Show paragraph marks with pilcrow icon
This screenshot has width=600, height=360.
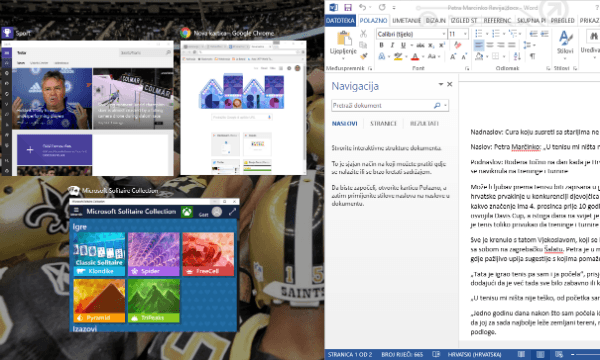532,57
